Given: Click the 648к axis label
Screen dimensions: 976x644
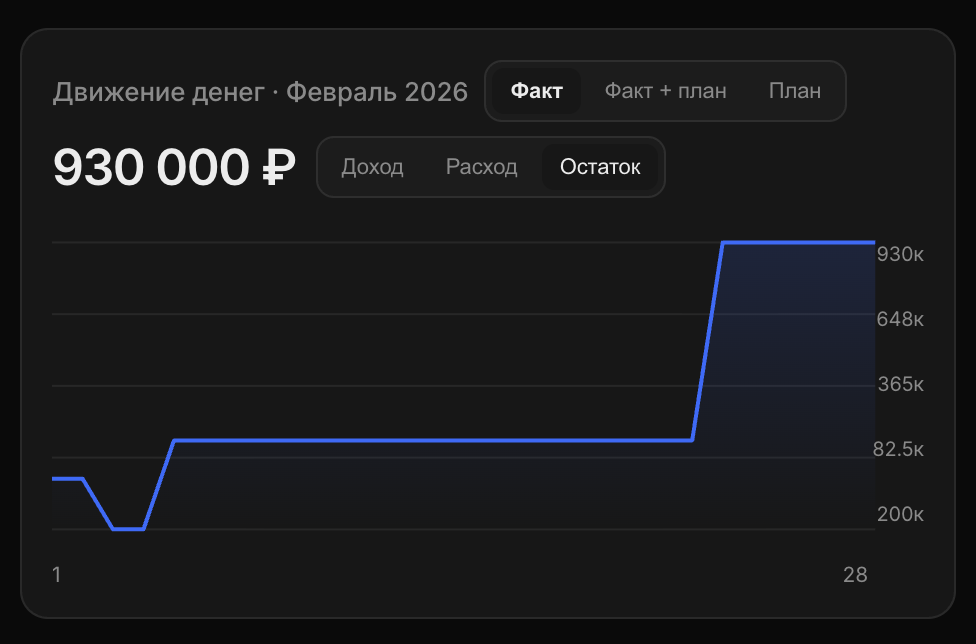Looking at the screenshot, I should [x=900, y=319].
